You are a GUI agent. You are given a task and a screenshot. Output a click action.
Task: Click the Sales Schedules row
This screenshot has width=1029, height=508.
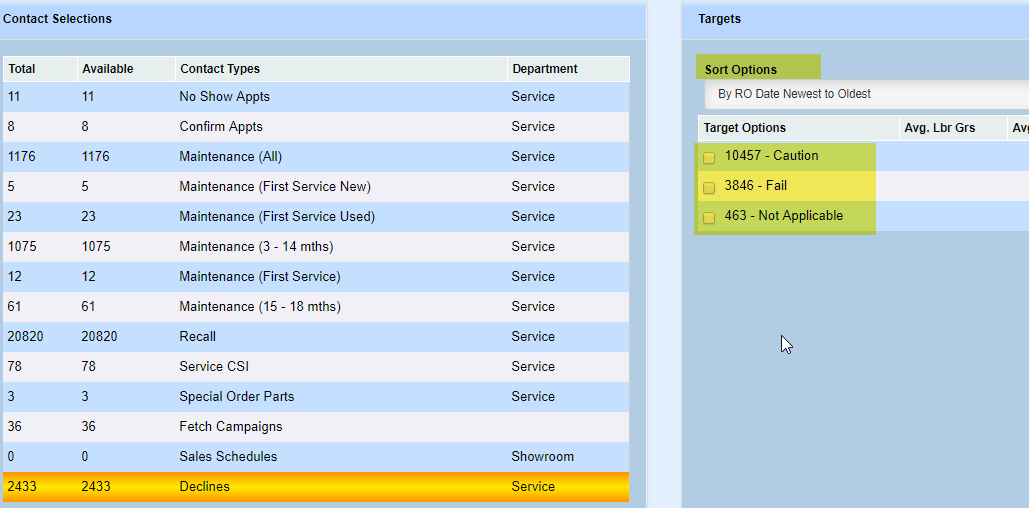coord(228,457)
